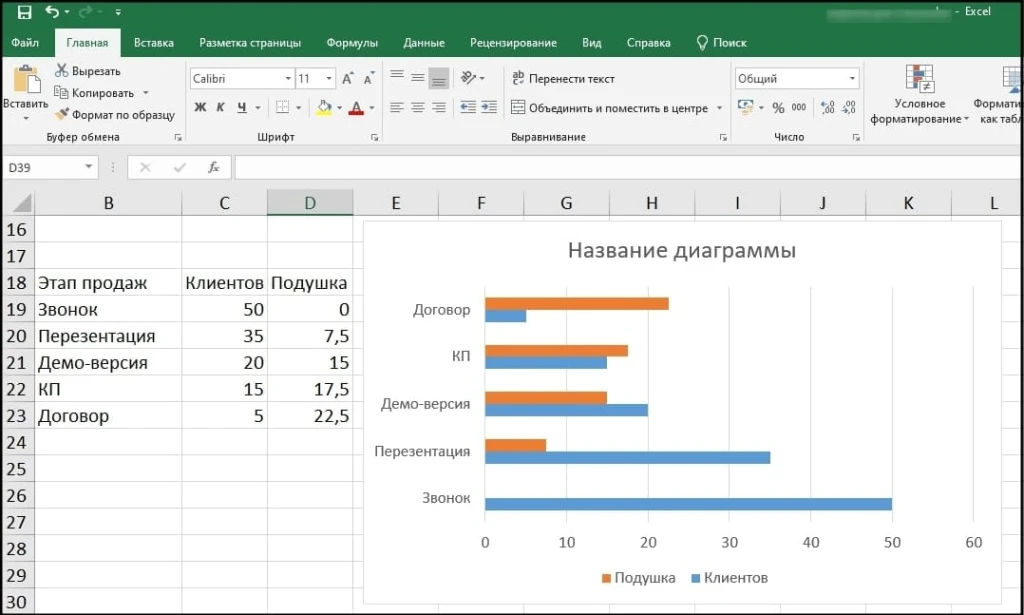Open the Формулы ribbon tab
The width and height of the screenshot is (1024, 615).
coord(352,43)
